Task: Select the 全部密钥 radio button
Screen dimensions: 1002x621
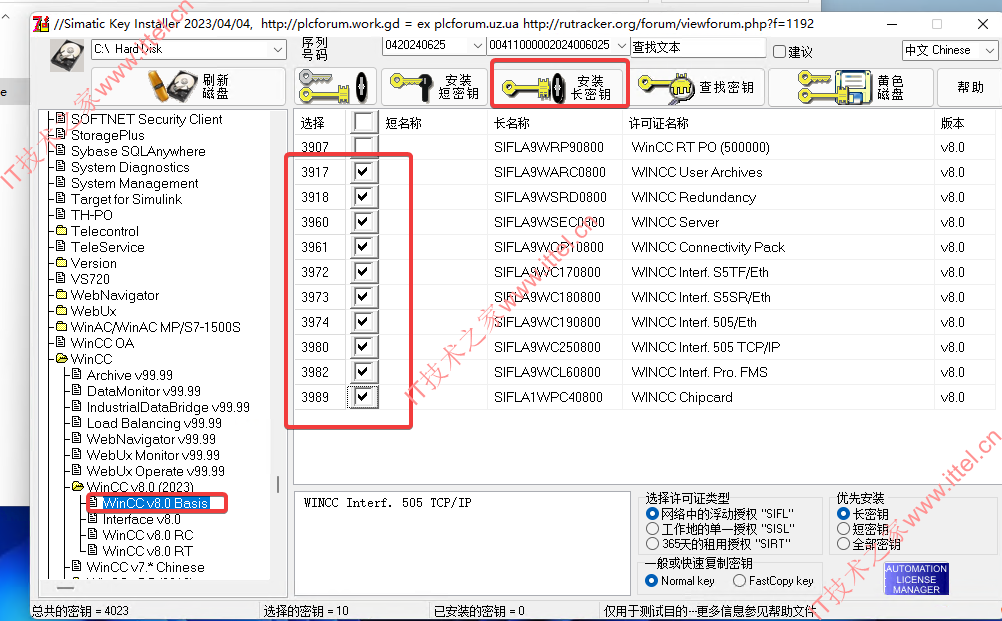Action: click(x=843, y=544)
